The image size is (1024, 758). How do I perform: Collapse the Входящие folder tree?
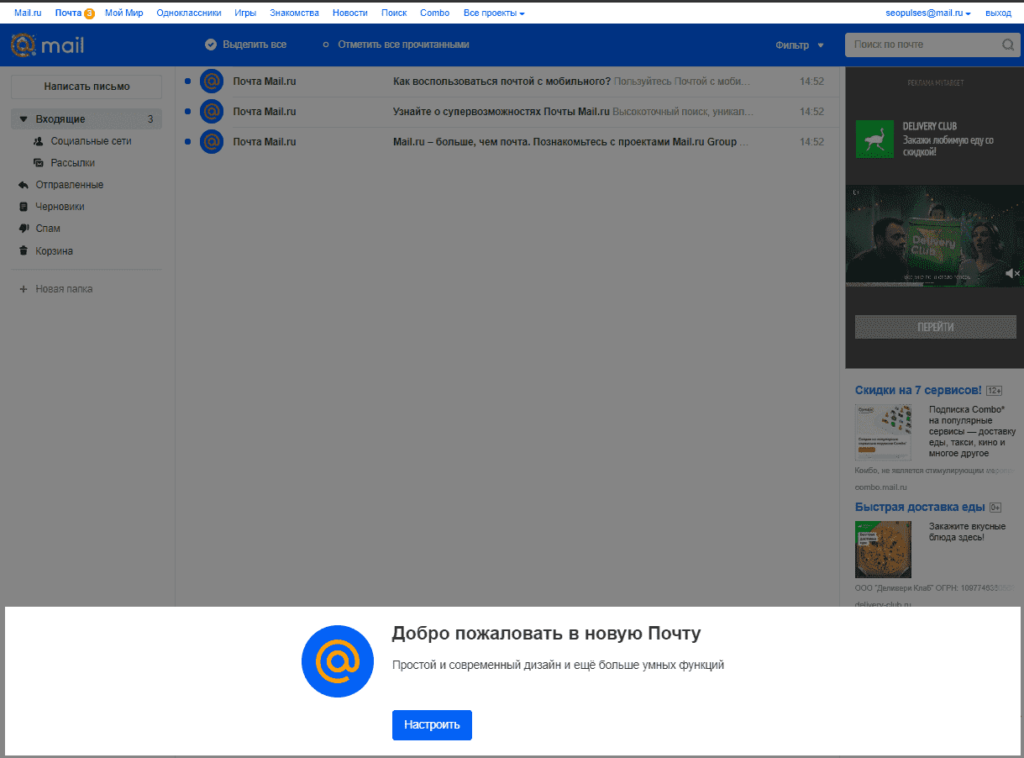tap(23, 120)
